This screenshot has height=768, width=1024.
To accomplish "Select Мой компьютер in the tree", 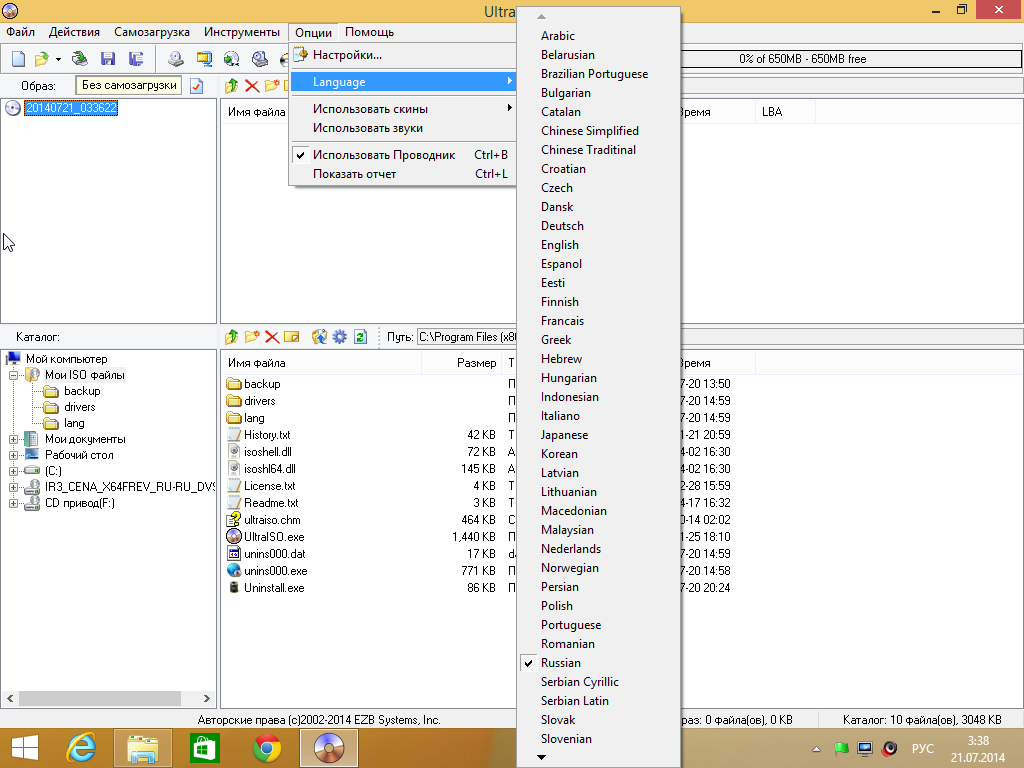I will coord(66,359).
